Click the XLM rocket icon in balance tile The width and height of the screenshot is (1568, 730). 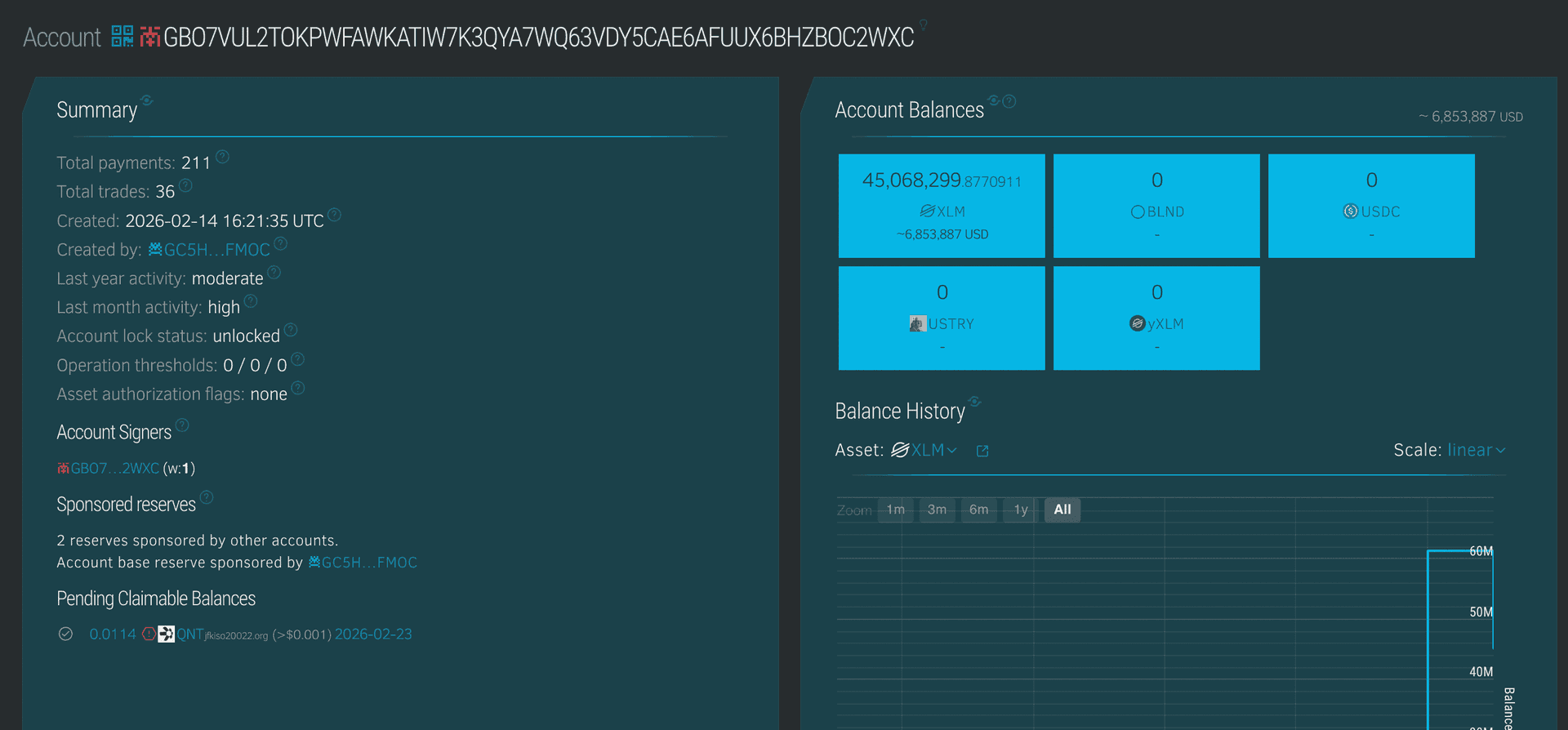927,211
